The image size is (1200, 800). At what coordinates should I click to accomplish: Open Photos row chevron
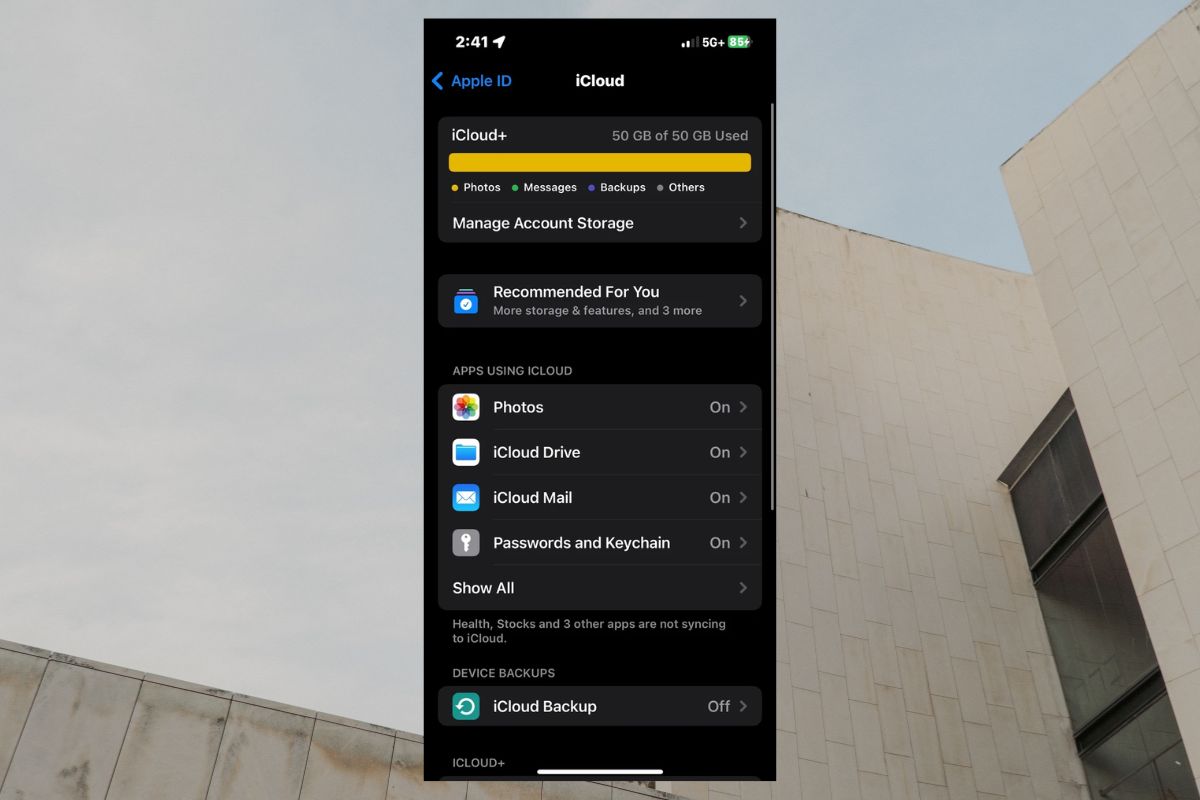click(743, 407)
